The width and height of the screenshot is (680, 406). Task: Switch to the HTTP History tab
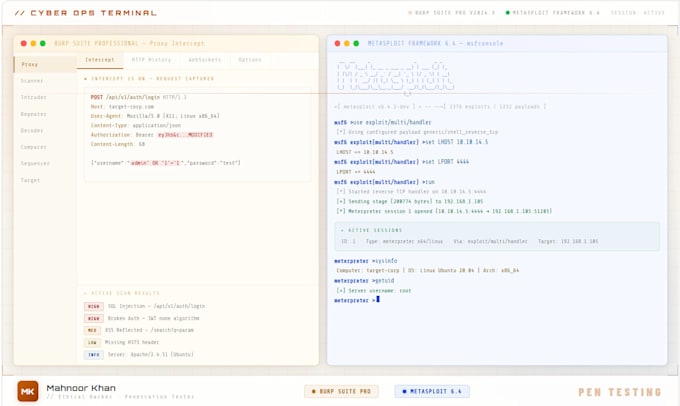point(151,60)
